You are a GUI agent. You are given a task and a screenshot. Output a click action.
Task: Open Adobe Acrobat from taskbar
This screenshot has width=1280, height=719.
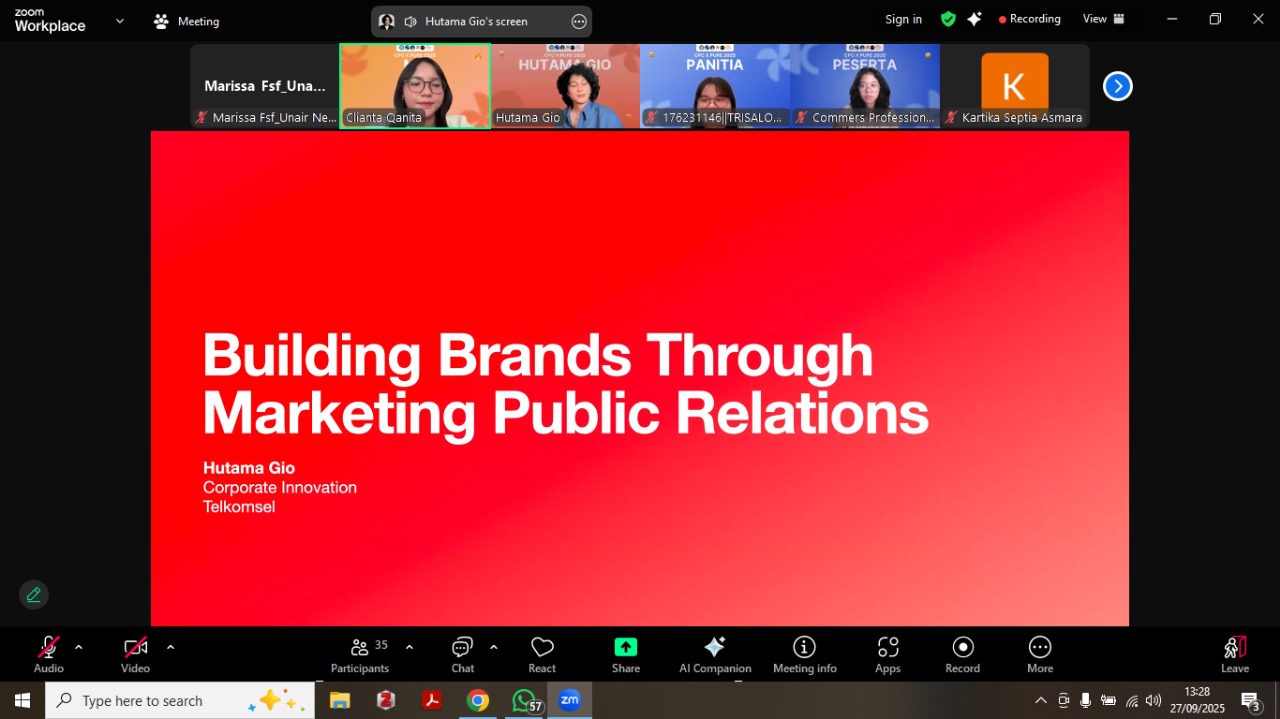[432, 700]
